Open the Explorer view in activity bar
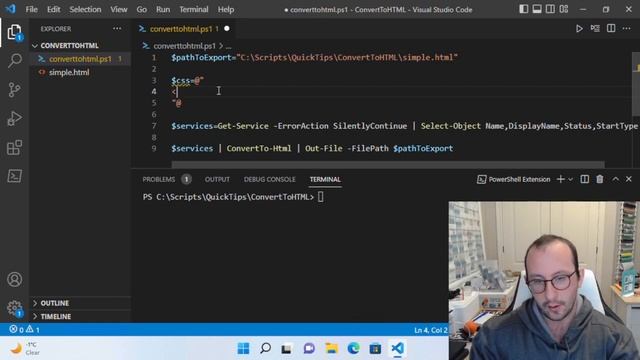Viewport: 640px width, 360px height. tap(14, 32)
